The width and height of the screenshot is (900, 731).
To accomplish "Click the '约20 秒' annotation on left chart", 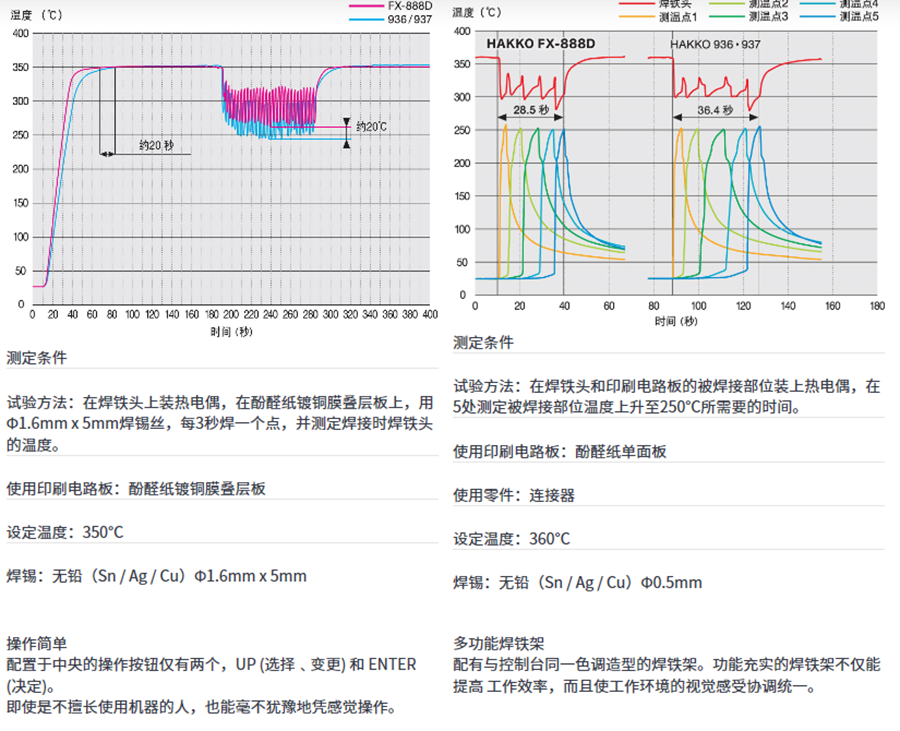I will point(156,145).
